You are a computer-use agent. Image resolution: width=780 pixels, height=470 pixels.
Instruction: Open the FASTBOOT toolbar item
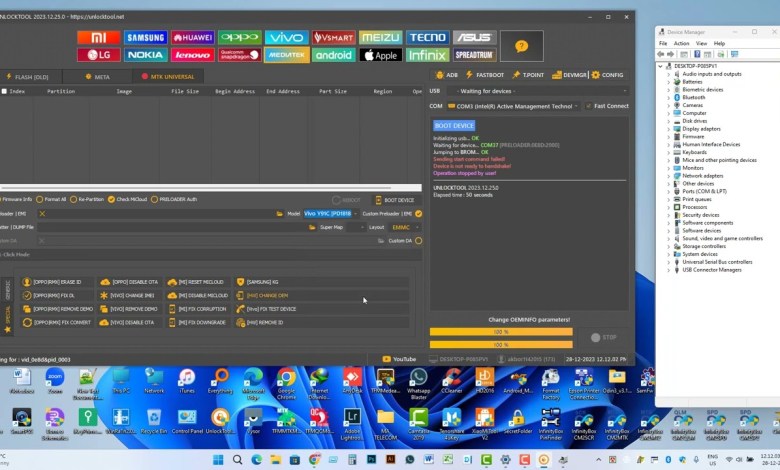(x=485, y=75)
